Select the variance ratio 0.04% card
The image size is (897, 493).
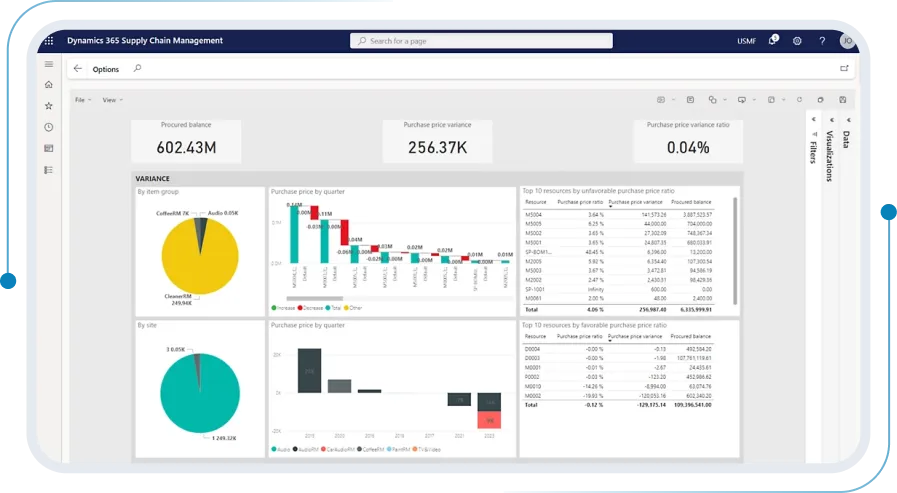[x=688, y=141]
